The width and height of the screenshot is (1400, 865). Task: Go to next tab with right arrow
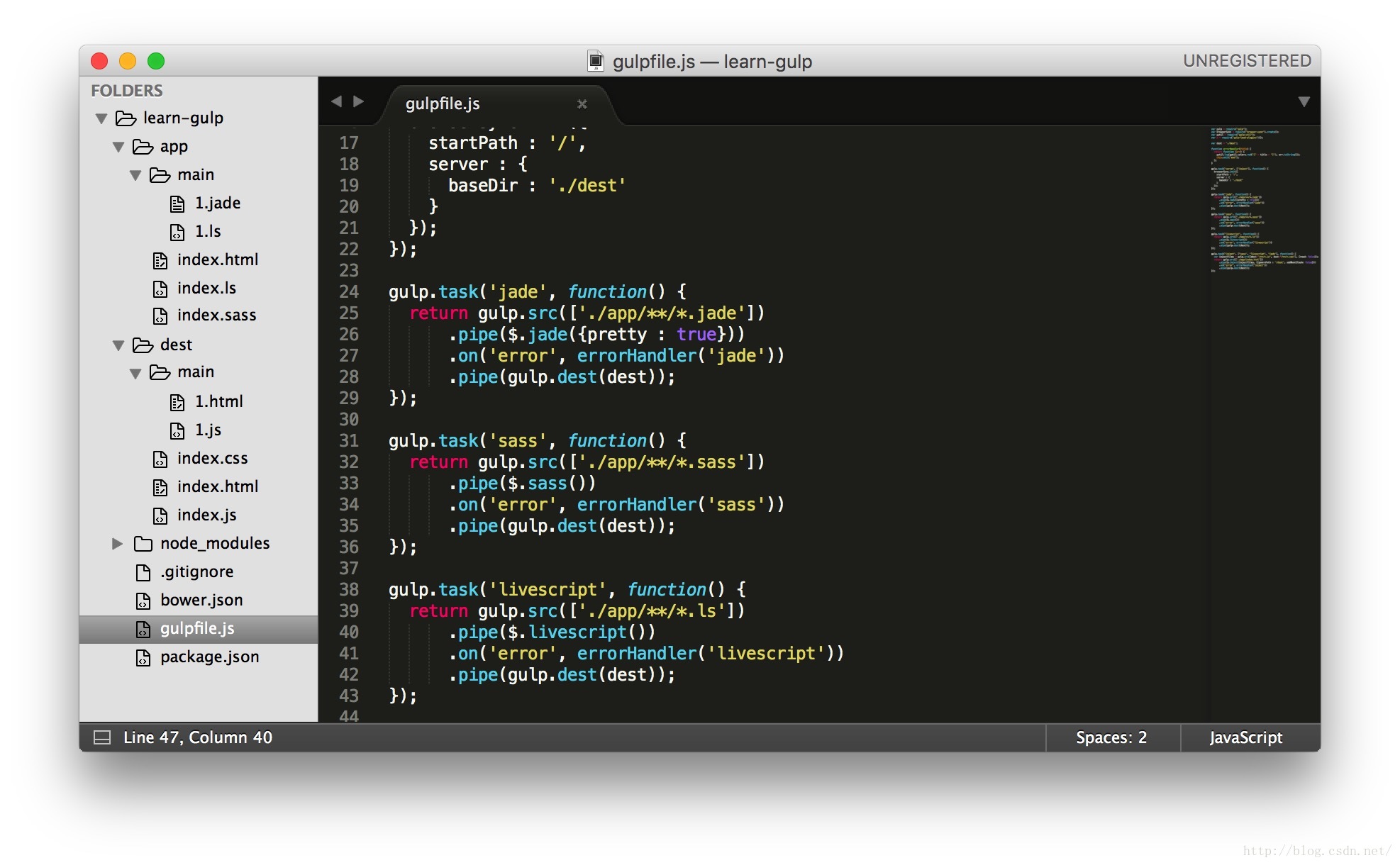click(359, 101)
